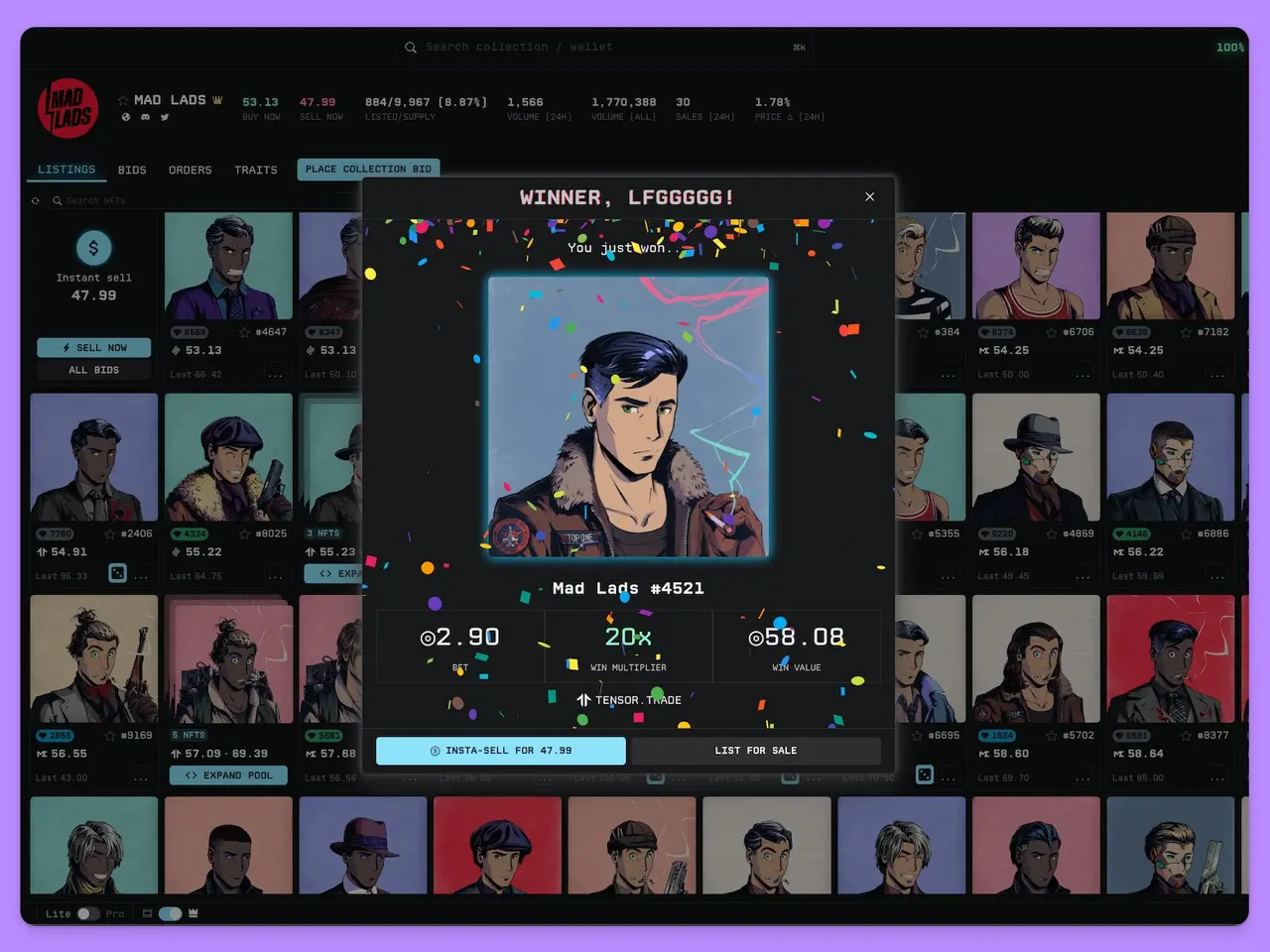Screen dimensions: 1270x952
Task: Open more options for NFT #9169
Action: (141, 778)
